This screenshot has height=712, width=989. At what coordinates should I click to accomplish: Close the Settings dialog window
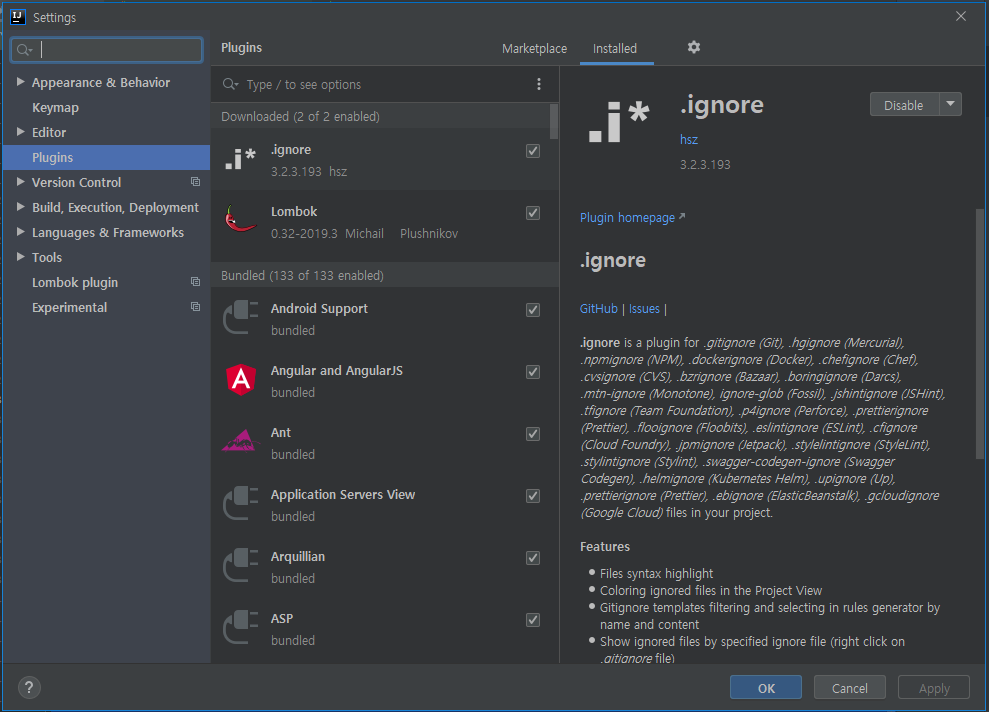[961, 16]
